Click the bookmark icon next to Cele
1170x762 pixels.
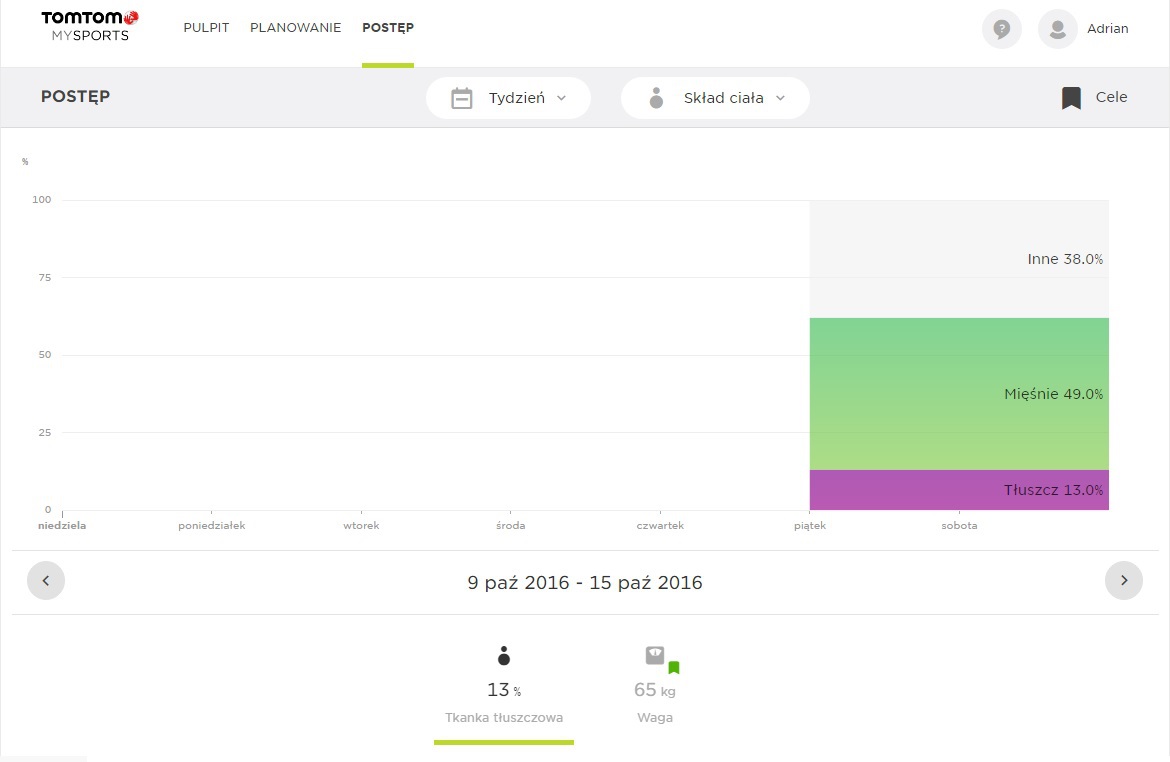pos(1072,98)
